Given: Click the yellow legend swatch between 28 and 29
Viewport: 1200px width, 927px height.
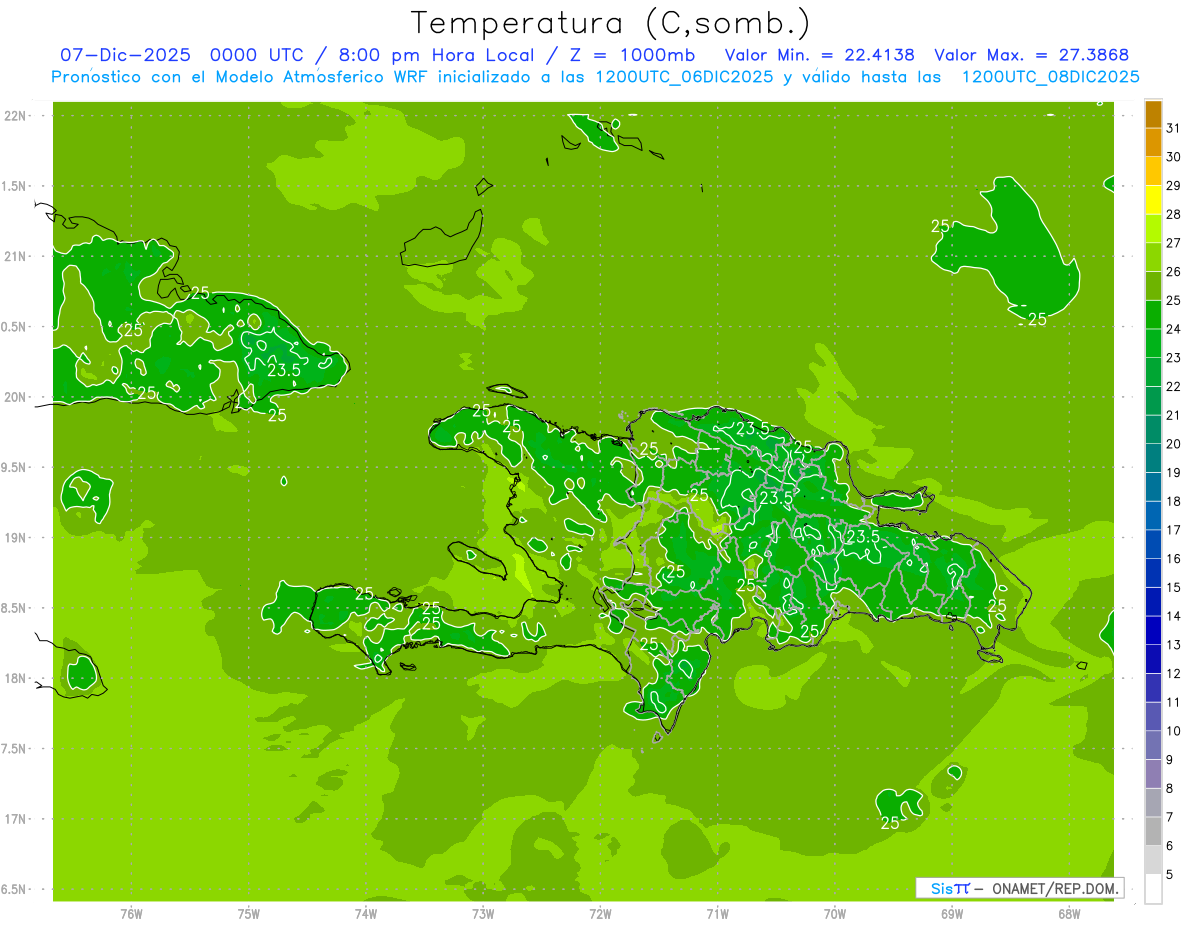Looking at the screenshot, I should click(1153, 200).
